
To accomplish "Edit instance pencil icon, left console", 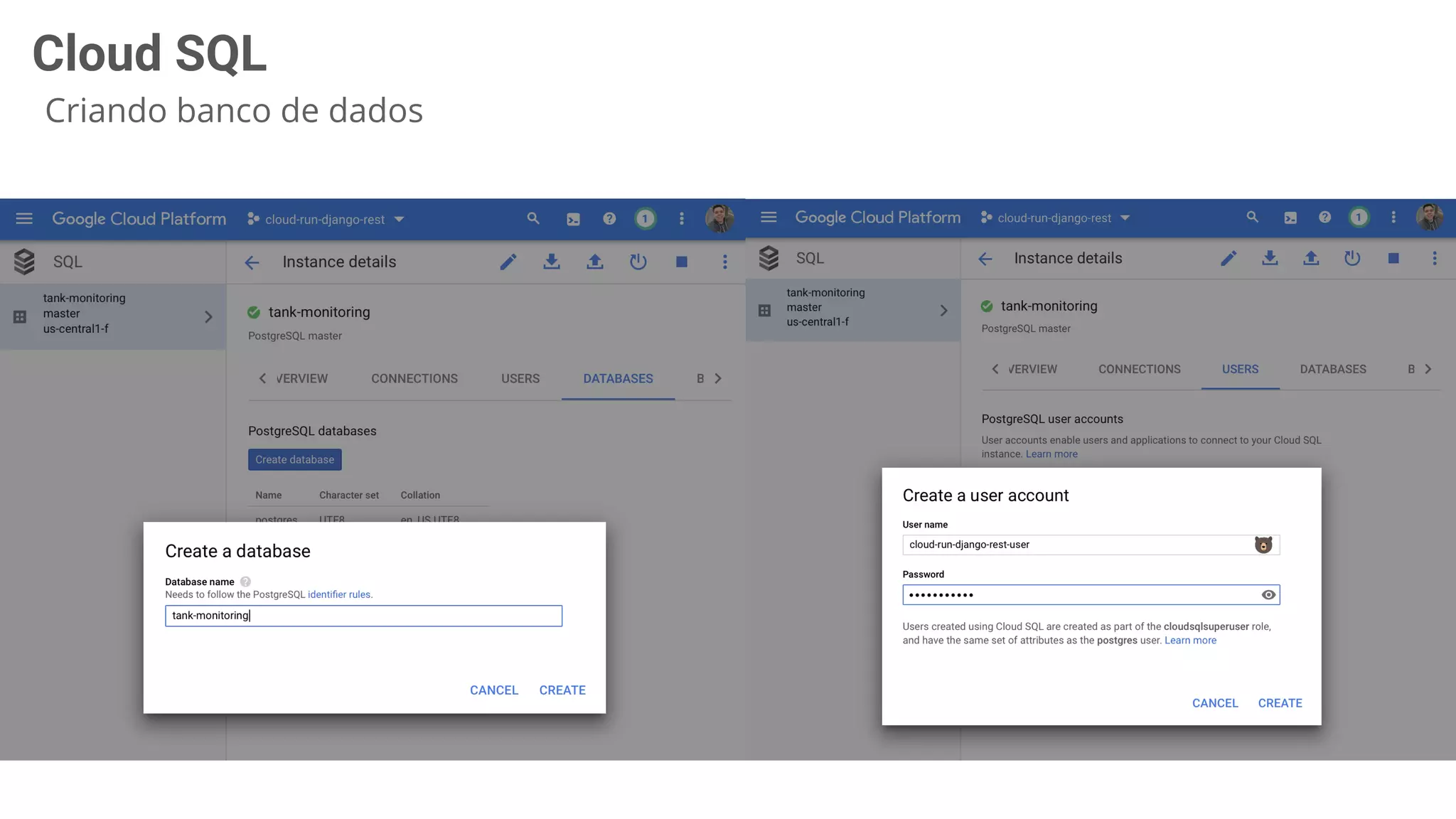I will [508, 262].
